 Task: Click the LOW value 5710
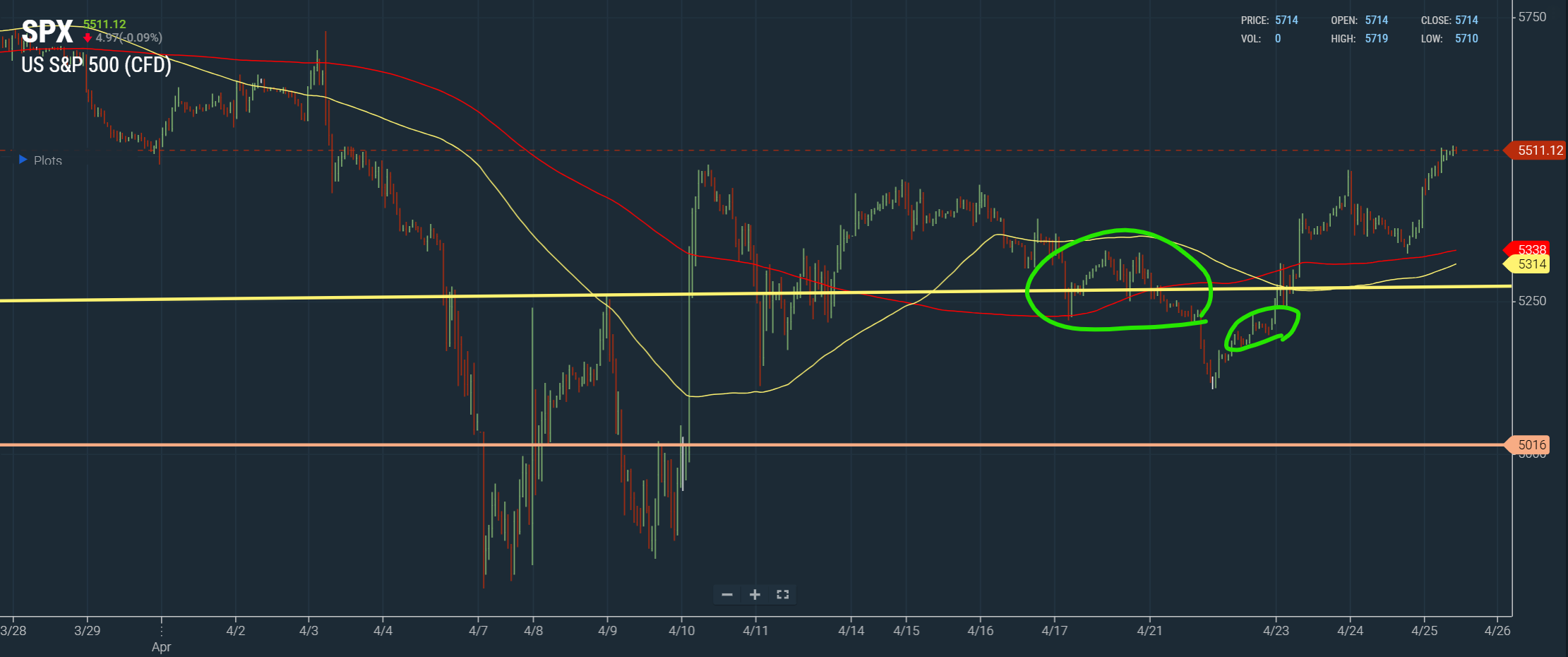(1466, 39)
